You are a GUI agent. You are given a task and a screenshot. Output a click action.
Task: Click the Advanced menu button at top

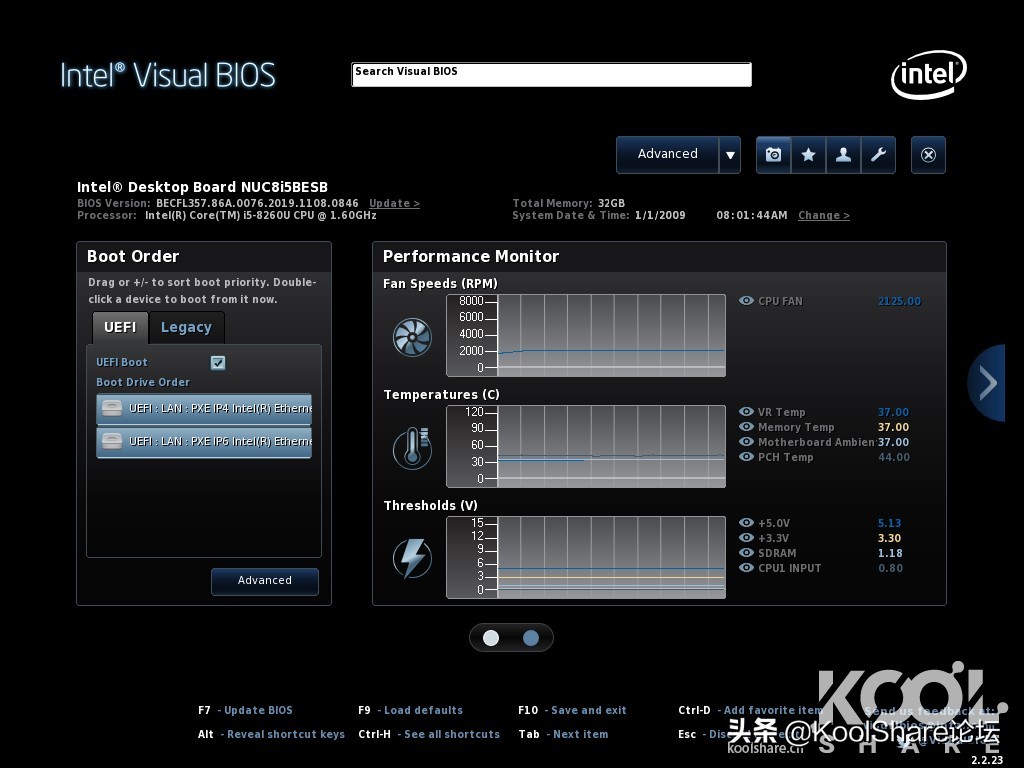pyautogui.click(x=667, y=155)
